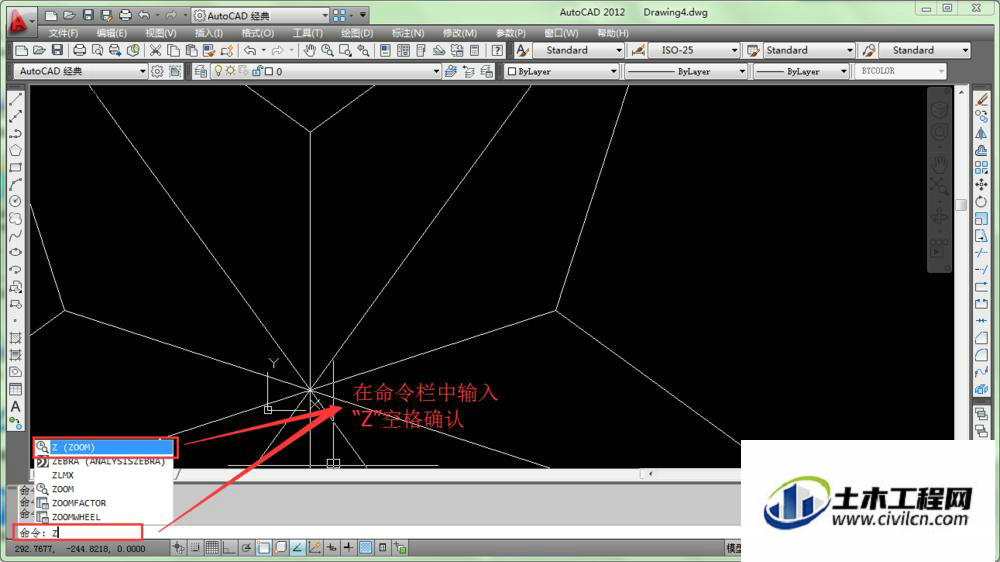Pick the Move modify tool
Image resolution: width=1000 pixels, height=562 pixels.
pos(982,185)
